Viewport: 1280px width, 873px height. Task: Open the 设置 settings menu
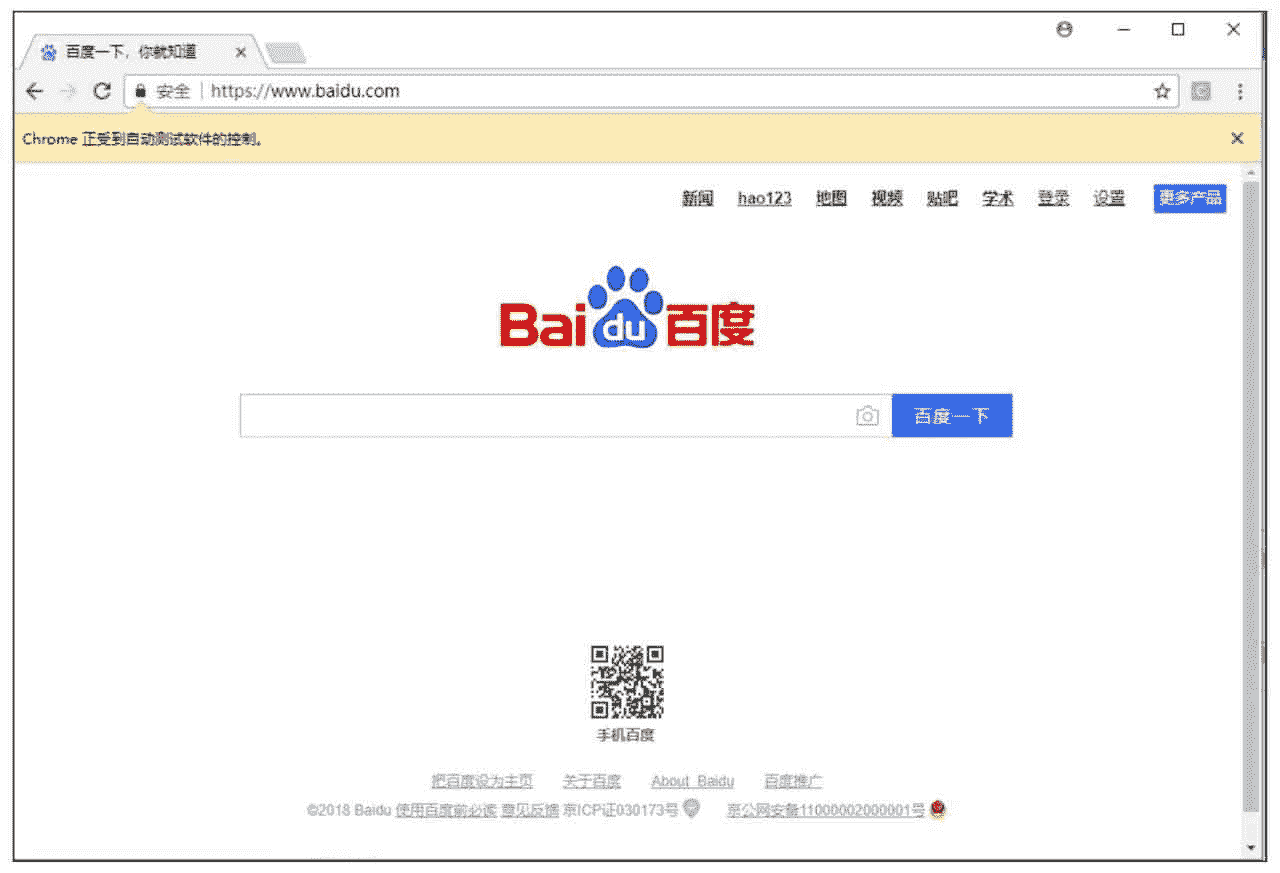(1108, 199)
